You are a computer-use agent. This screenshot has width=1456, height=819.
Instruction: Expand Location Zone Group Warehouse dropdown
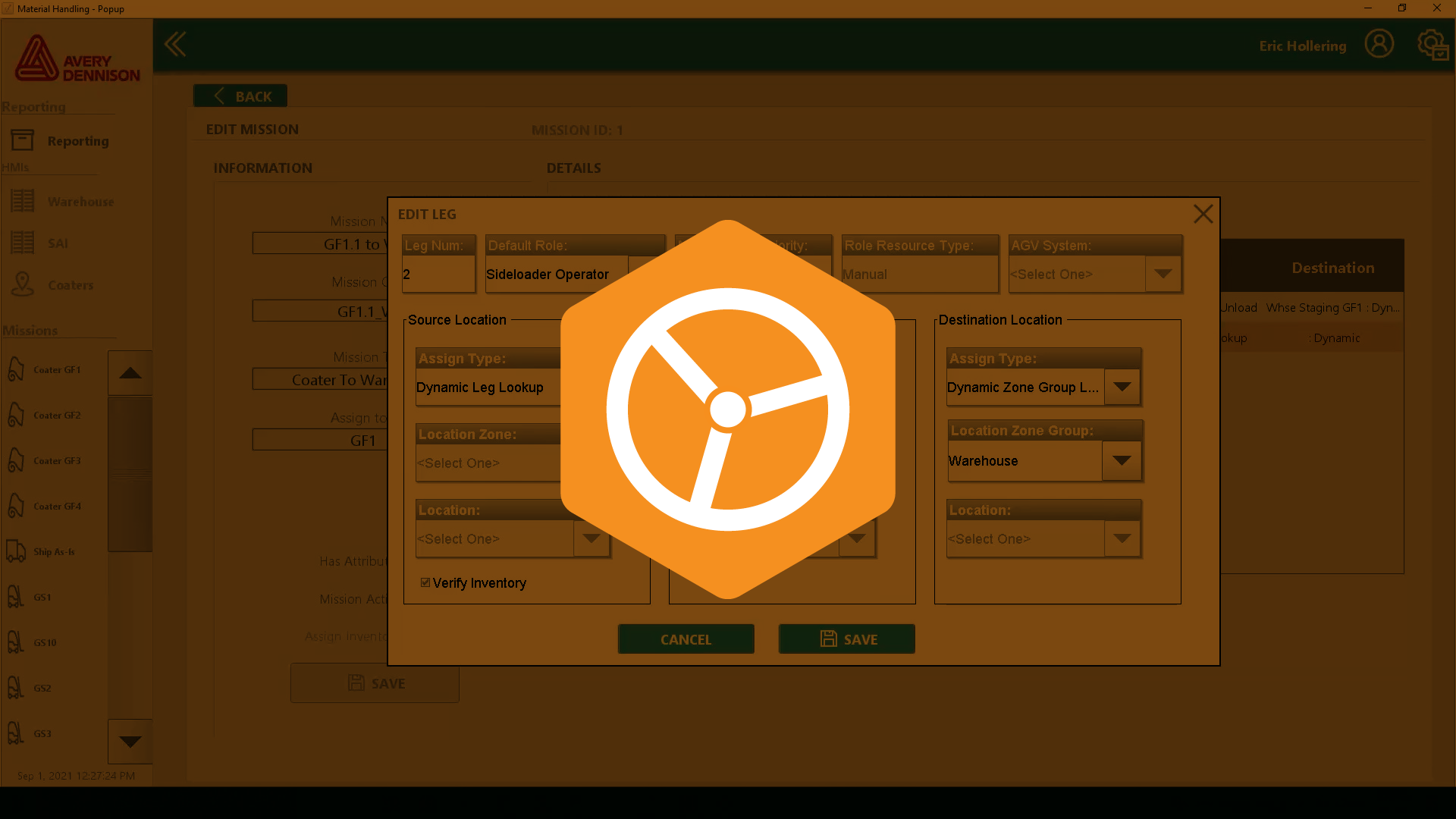click(1122, 461)
